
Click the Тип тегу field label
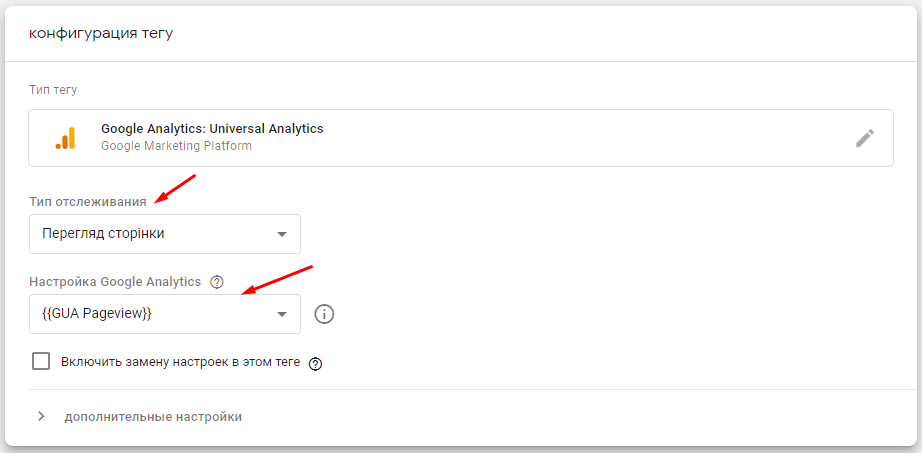53,90
